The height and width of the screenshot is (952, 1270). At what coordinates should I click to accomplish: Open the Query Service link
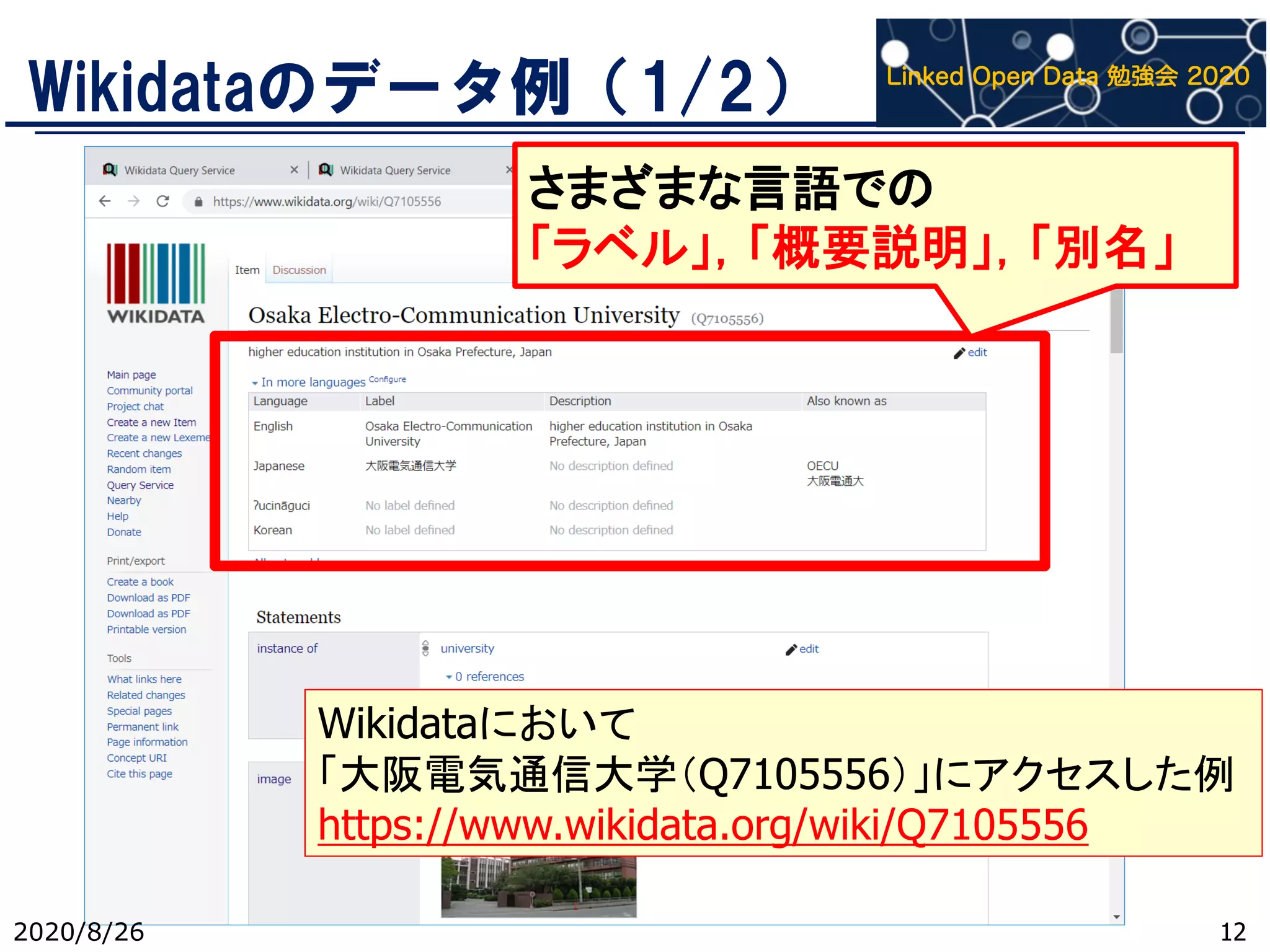point(140,485)
